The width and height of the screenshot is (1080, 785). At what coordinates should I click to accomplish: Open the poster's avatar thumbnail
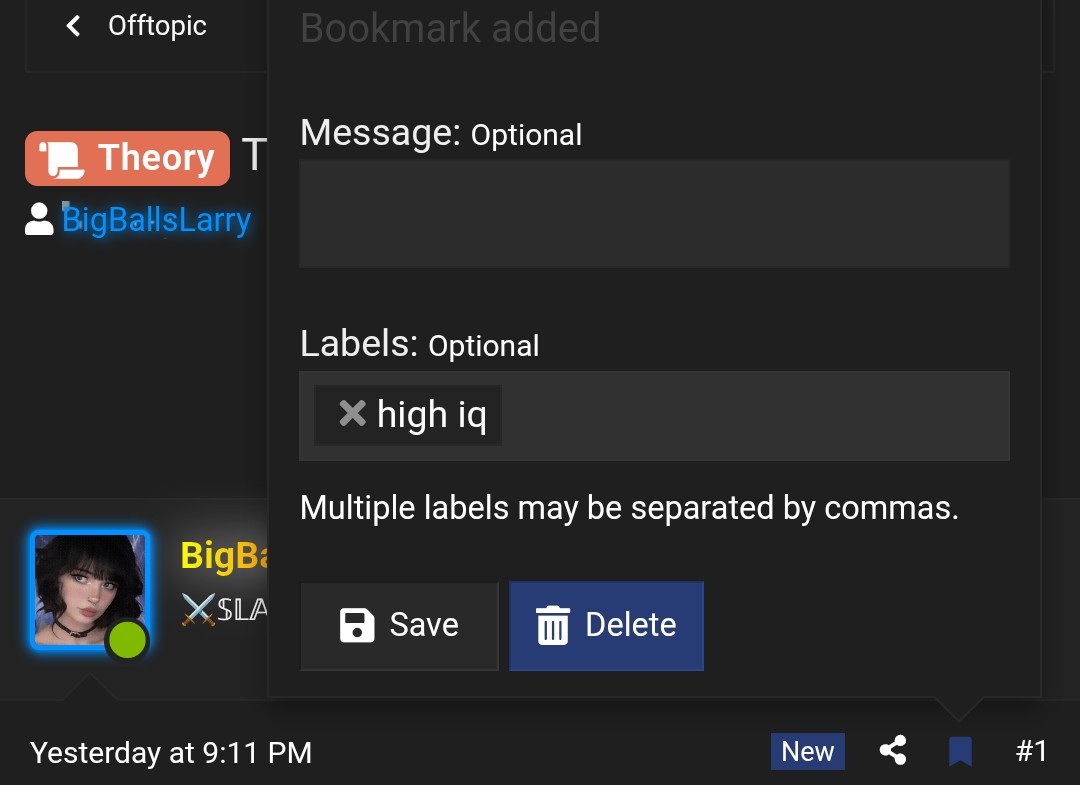coord(90,590)
